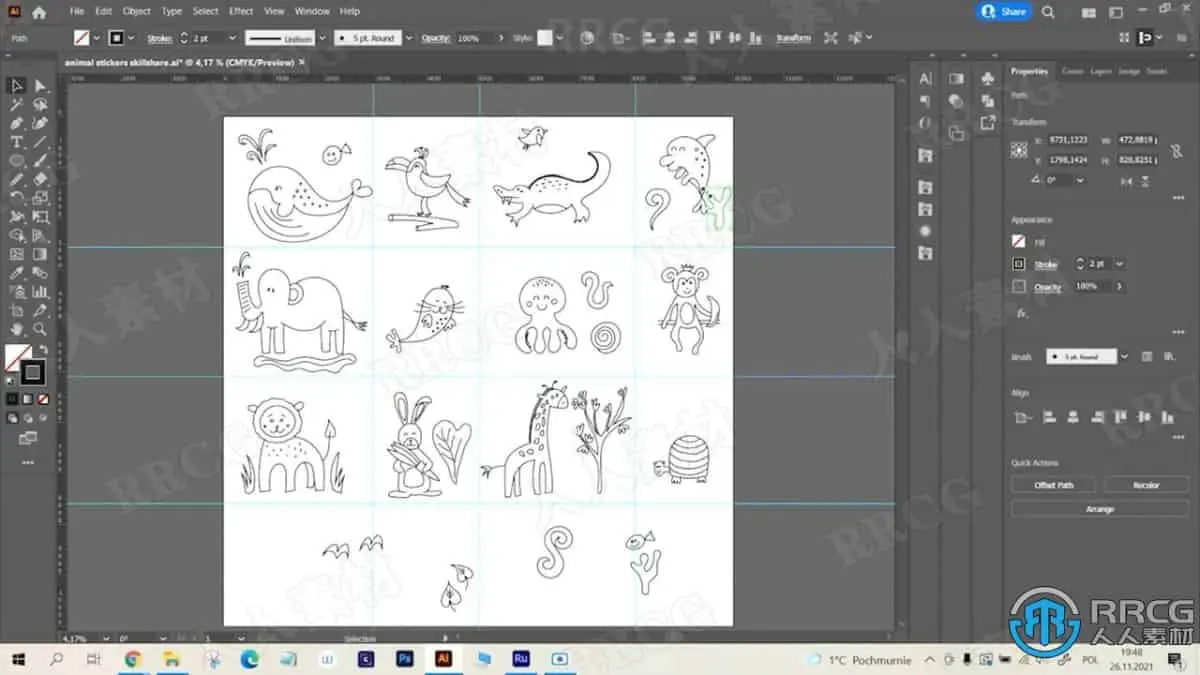Select the Lasso tool
The width and height of the screenshot is (1200, 675).
[40, 104]
